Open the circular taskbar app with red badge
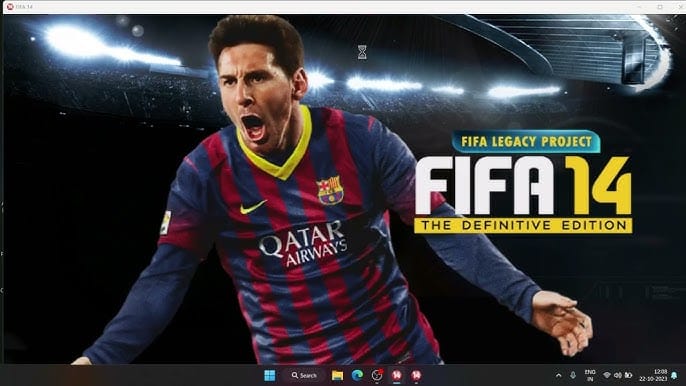686x386 pixels. click(377, 375)
